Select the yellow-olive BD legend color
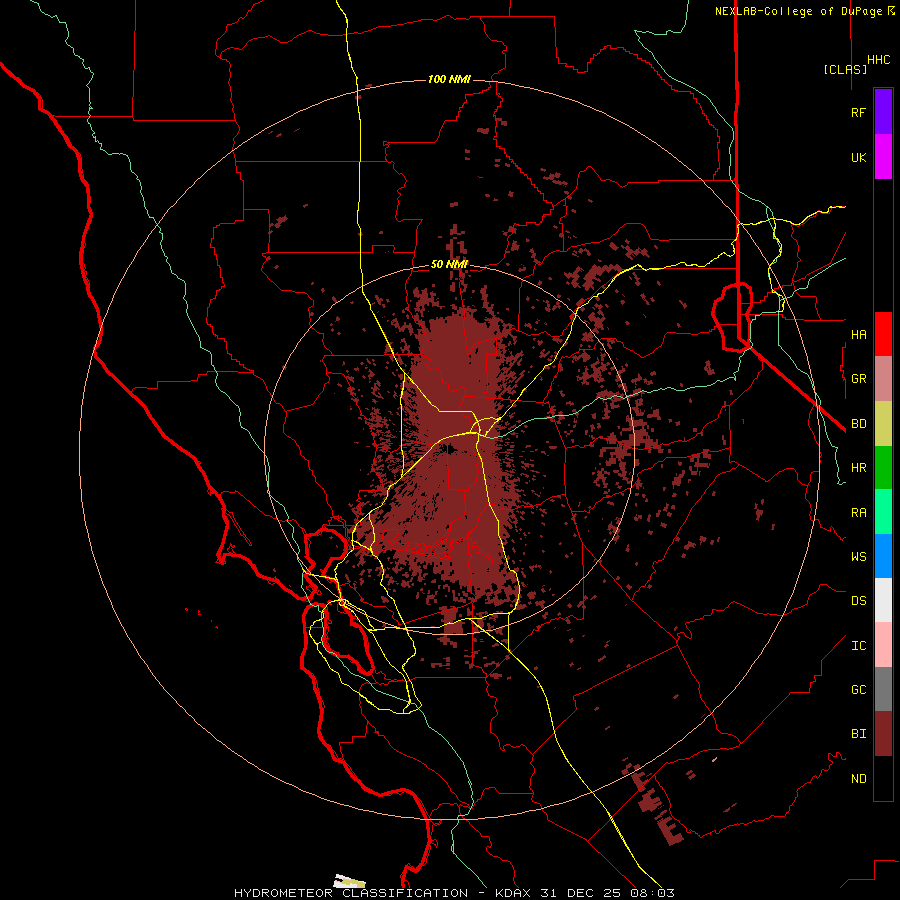This screenshot has height=900, width=900. click(x=883, y=424)
